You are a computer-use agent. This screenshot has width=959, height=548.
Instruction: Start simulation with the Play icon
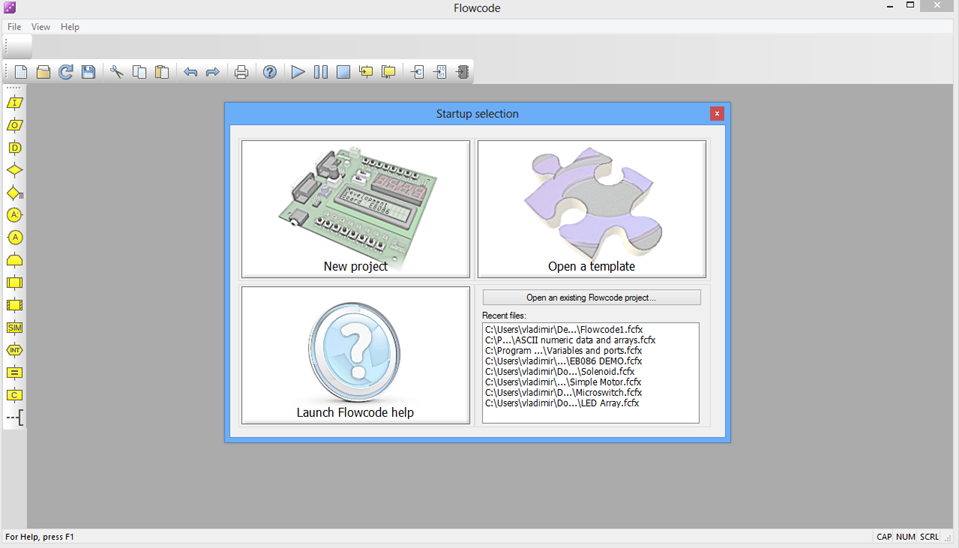(298, 72)
